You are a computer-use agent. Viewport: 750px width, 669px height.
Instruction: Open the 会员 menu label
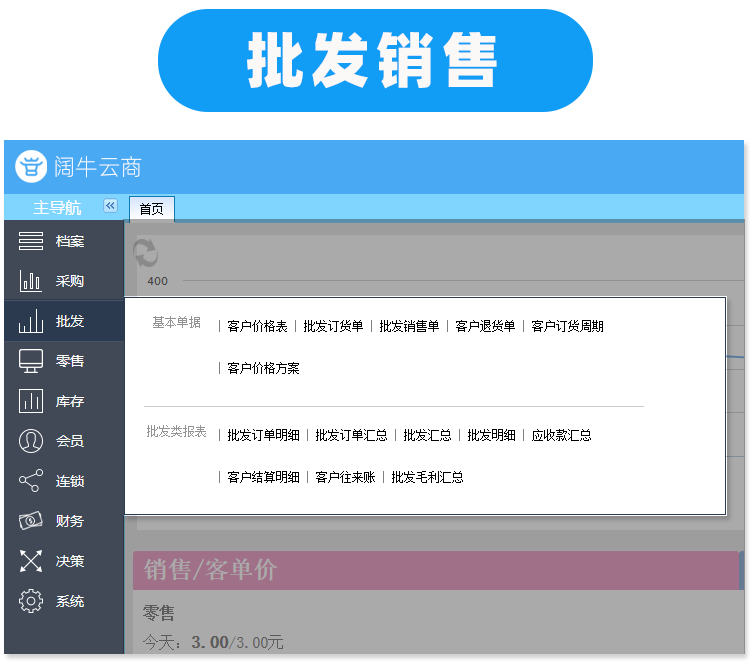(70, 441)
